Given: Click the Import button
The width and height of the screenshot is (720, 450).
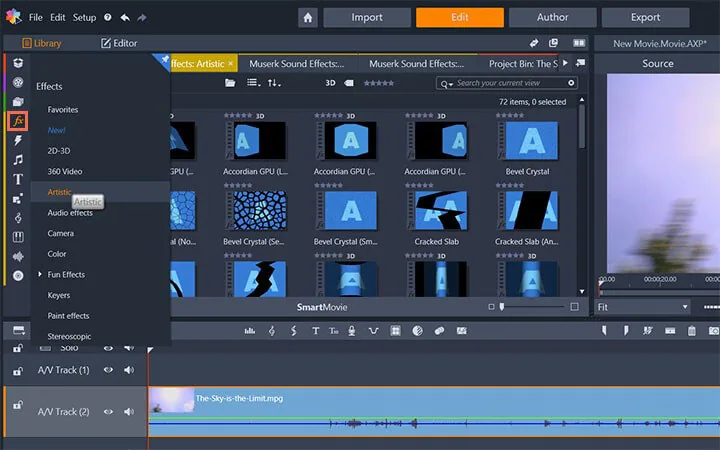Looking at the screenshot, I should pyautogui.click(x=367, y=17).
